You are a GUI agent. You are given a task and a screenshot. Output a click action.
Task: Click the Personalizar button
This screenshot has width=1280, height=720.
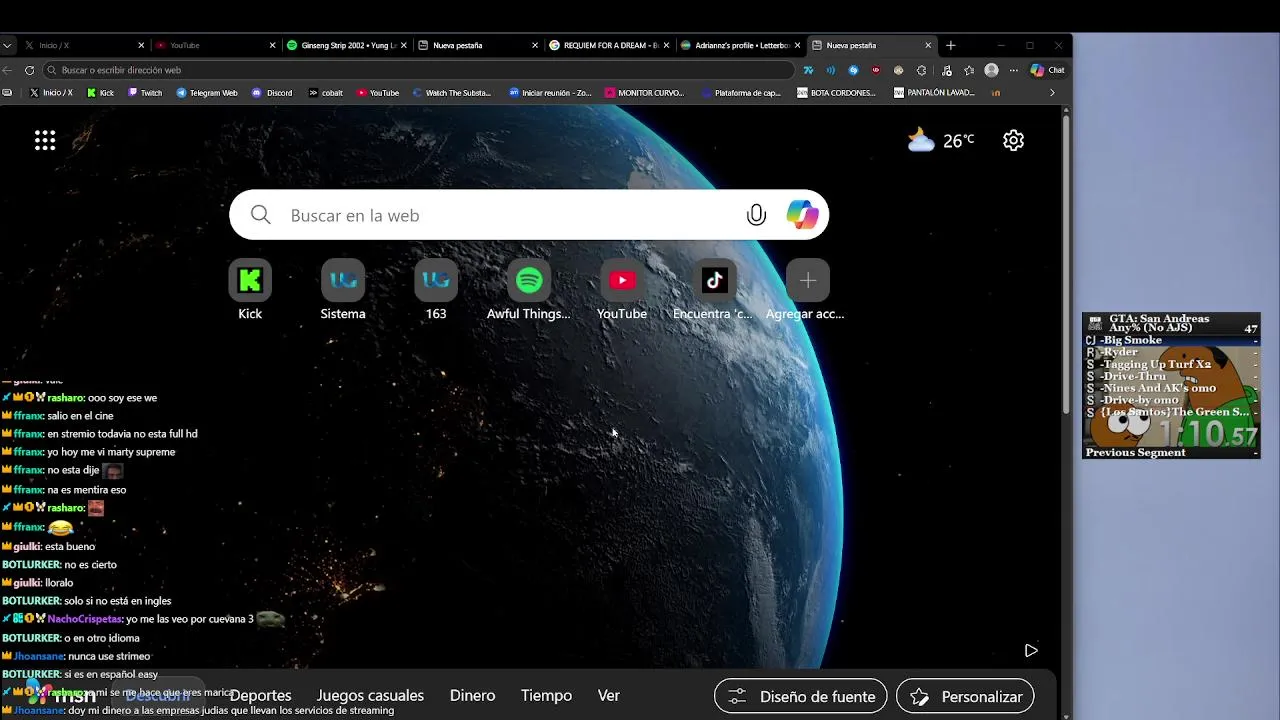[965, 697]
